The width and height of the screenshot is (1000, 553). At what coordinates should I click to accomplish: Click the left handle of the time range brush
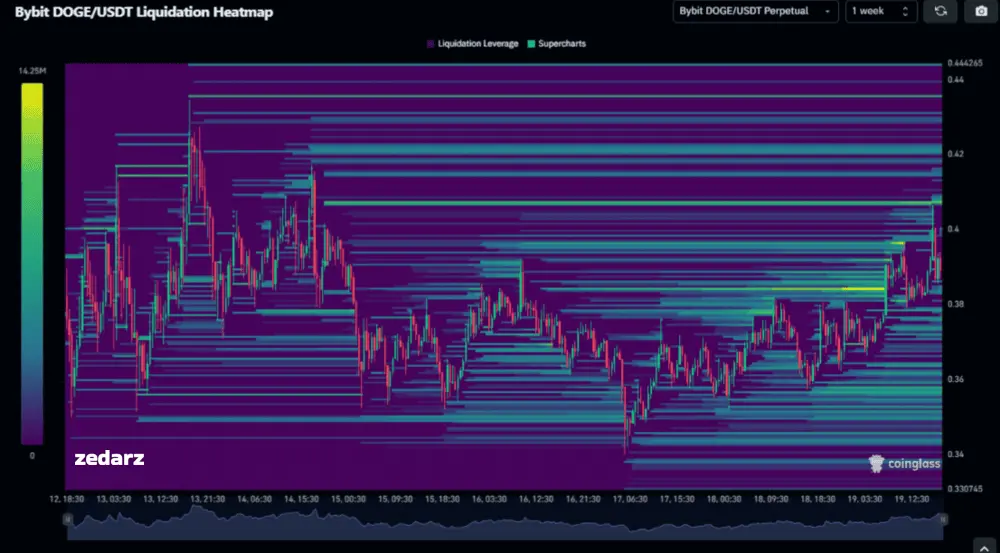[x=66, y=520]
